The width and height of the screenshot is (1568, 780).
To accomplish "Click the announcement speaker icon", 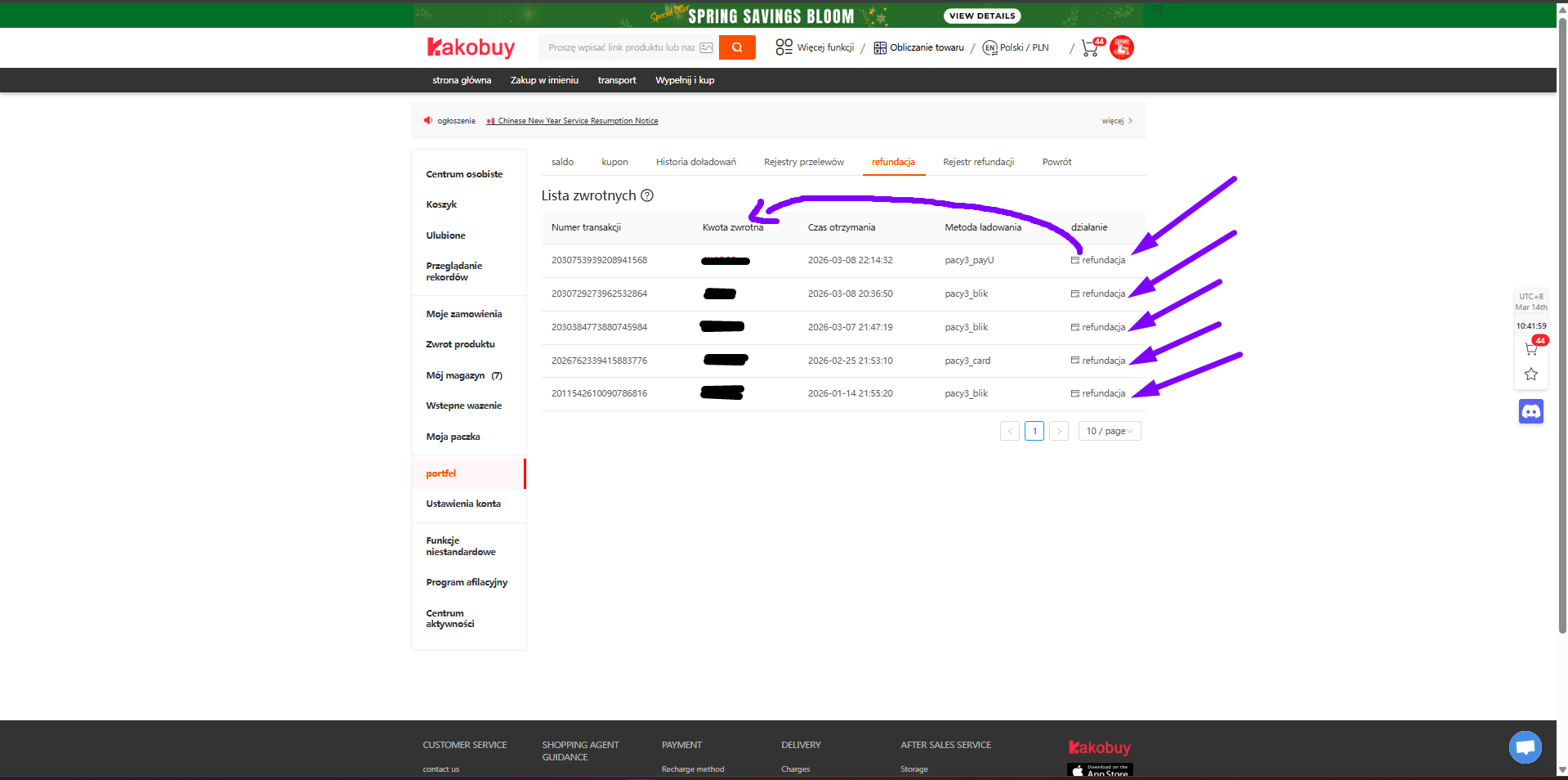I will coord(427,120).
